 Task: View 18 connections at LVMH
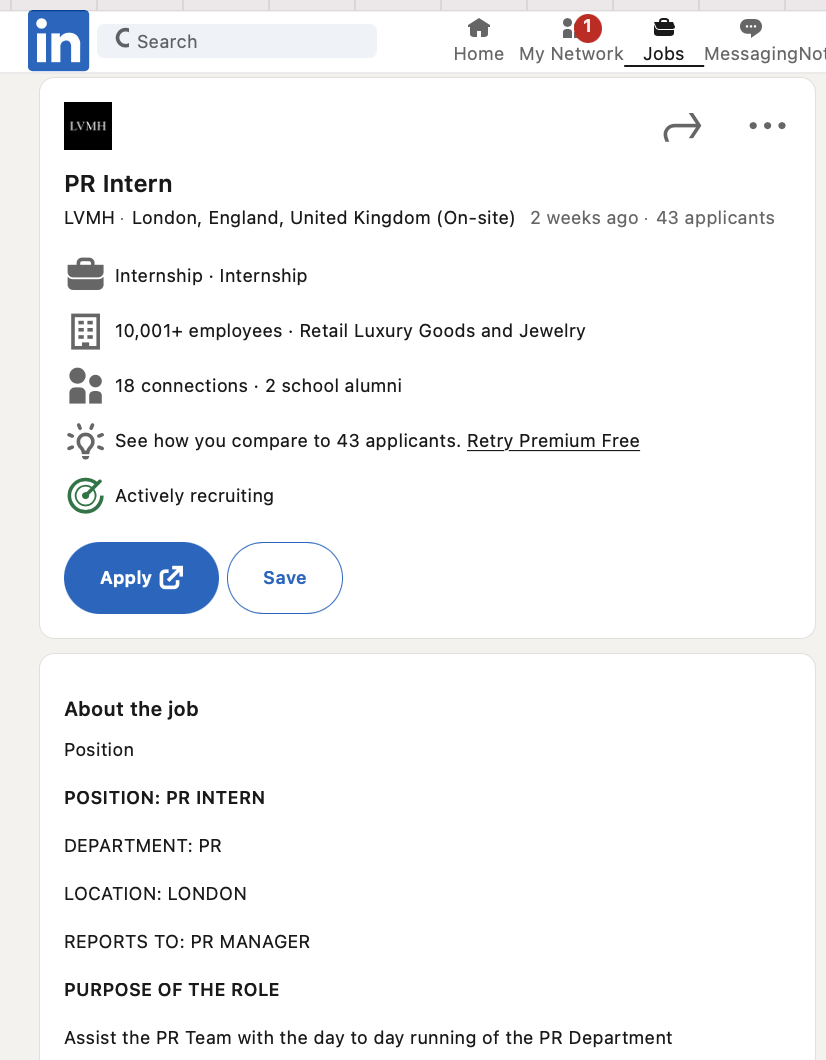coord(181,386)
